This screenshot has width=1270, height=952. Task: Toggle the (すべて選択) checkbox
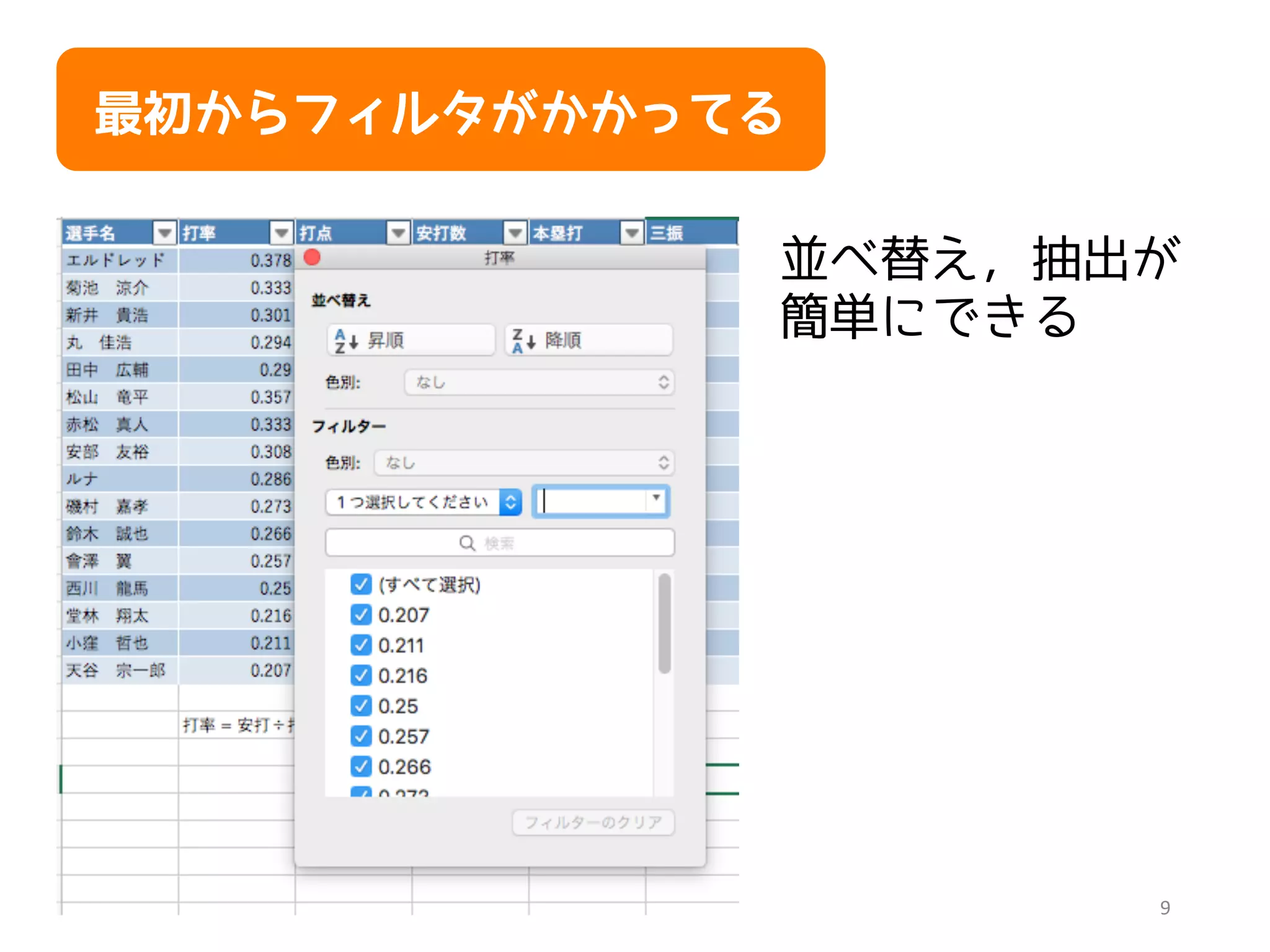click(x=361, y=584)
